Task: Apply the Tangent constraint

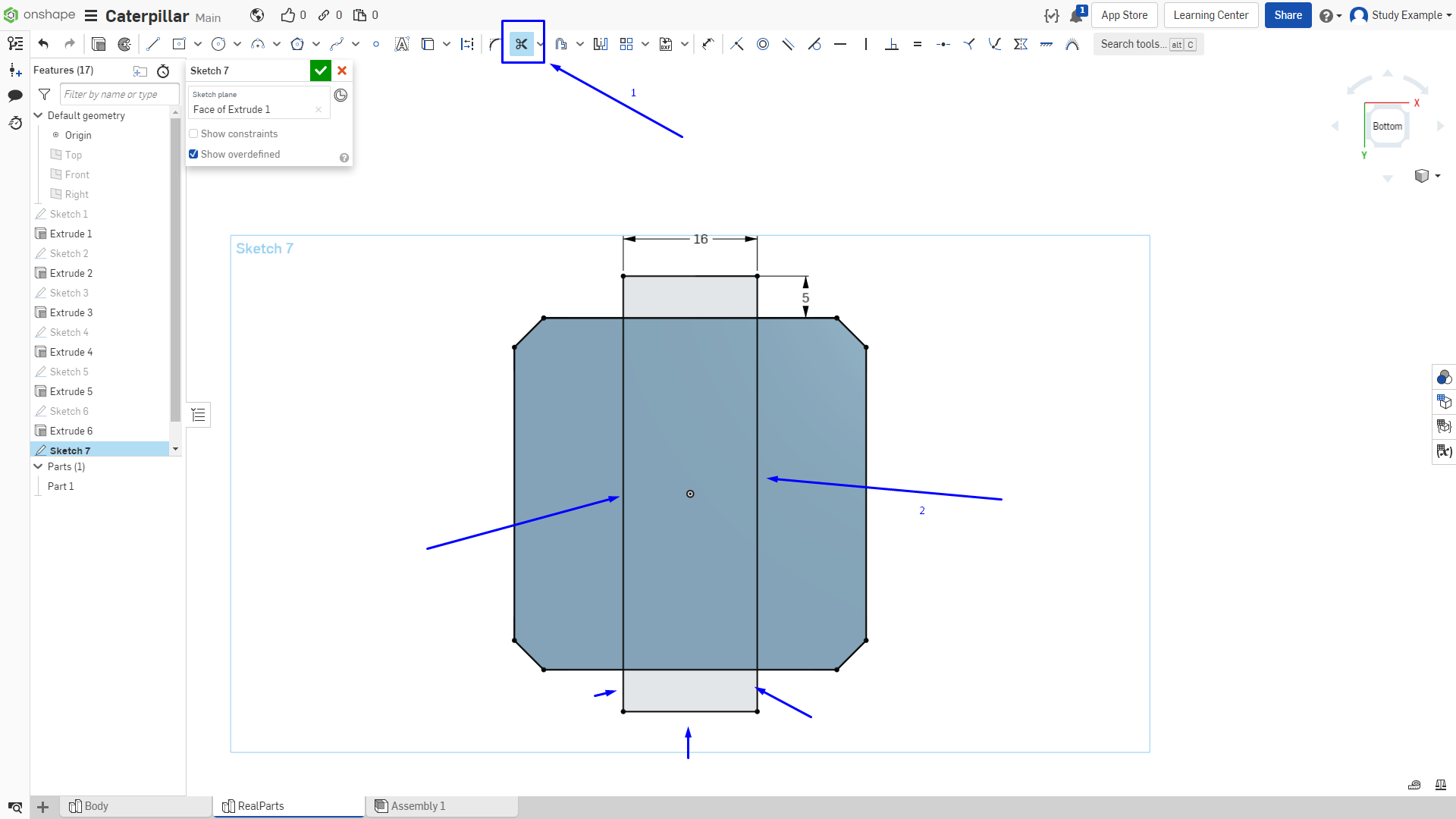Action: tap(814, 44)
